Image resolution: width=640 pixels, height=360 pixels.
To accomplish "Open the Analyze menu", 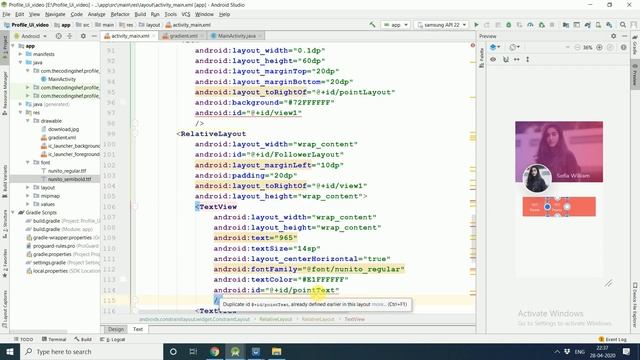I will pos(96,14).
